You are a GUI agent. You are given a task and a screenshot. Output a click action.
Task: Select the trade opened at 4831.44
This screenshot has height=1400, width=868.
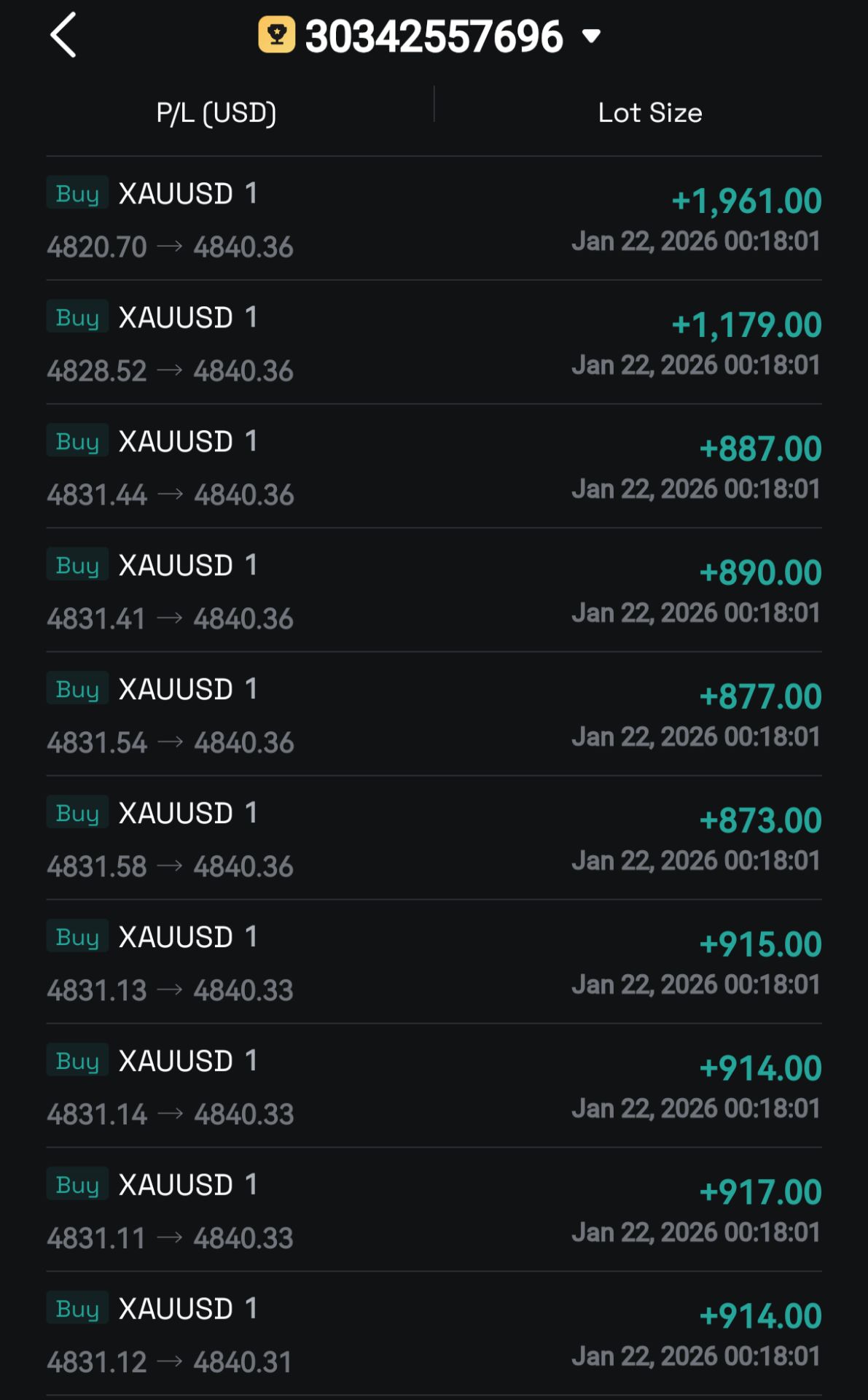pos(98,495)
